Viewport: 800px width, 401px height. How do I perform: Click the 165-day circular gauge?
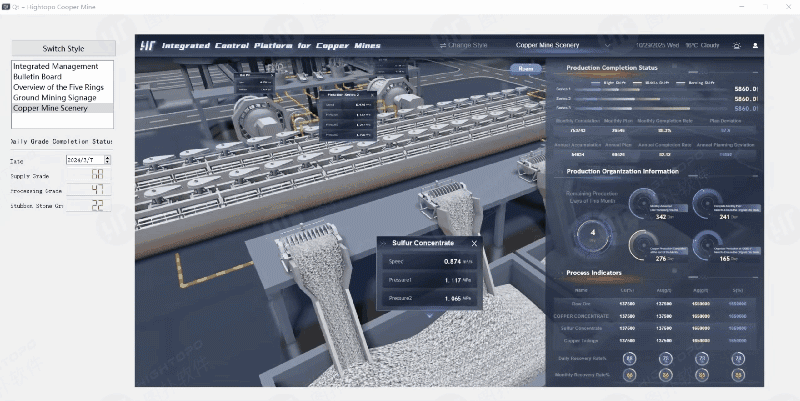[707, 245]
